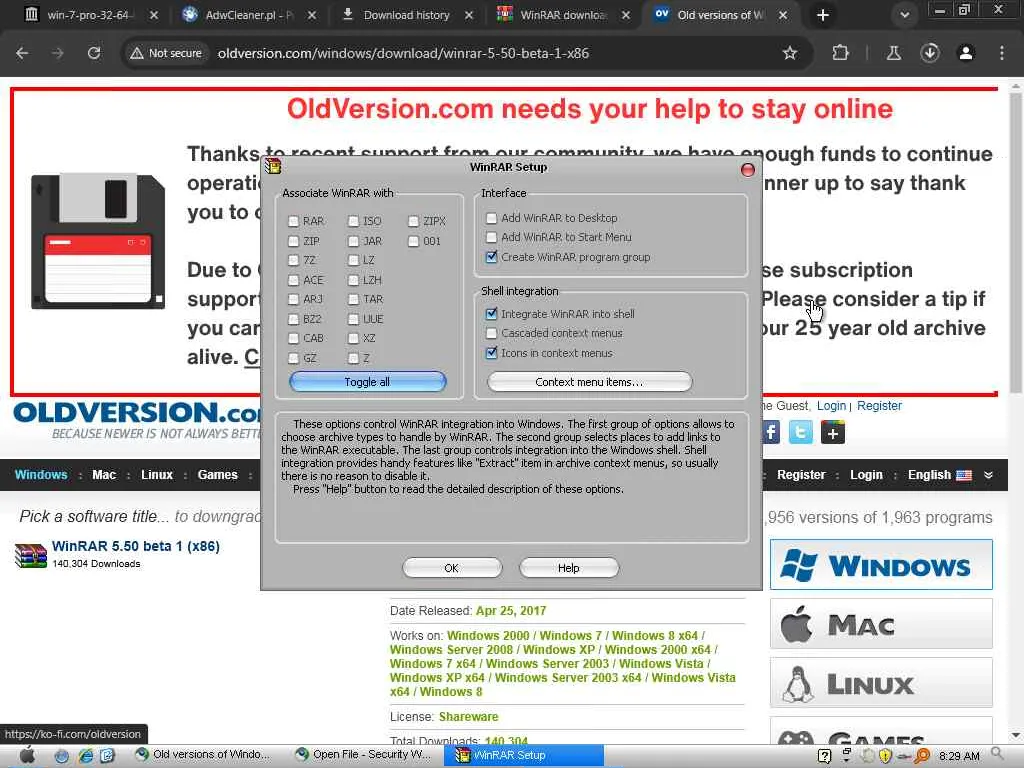
Task: Click the Help button in WinRAR Setup
Action: [x=569, y=568]
